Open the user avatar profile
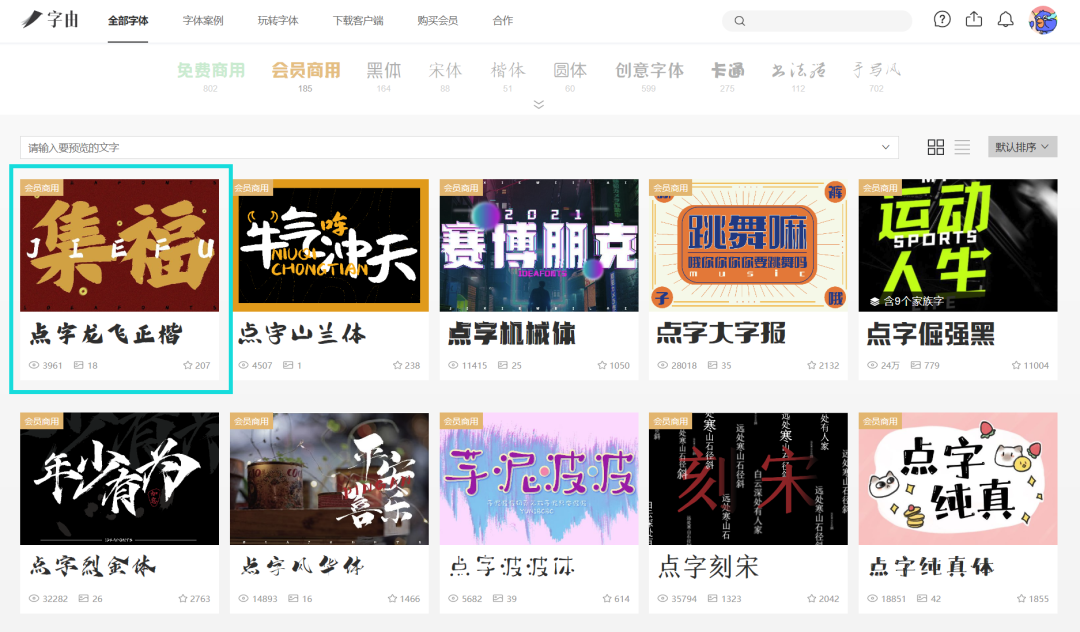This screenshot has width=1080, height=632. (1043, 20)
